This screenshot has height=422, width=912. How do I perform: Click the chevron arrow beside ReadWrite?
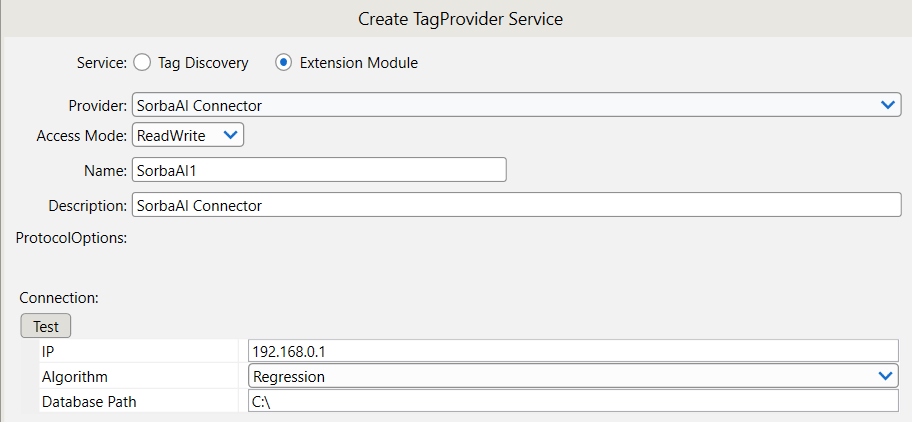pos(230,135)
